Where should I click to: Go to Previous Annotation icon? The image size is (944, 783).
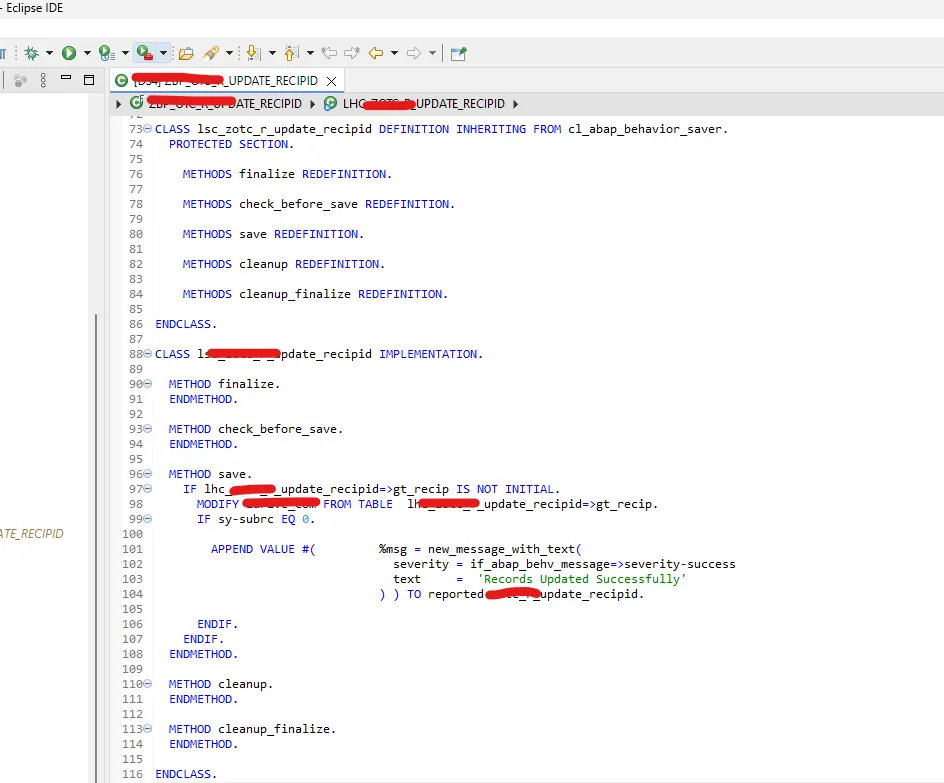coord(291,53)
